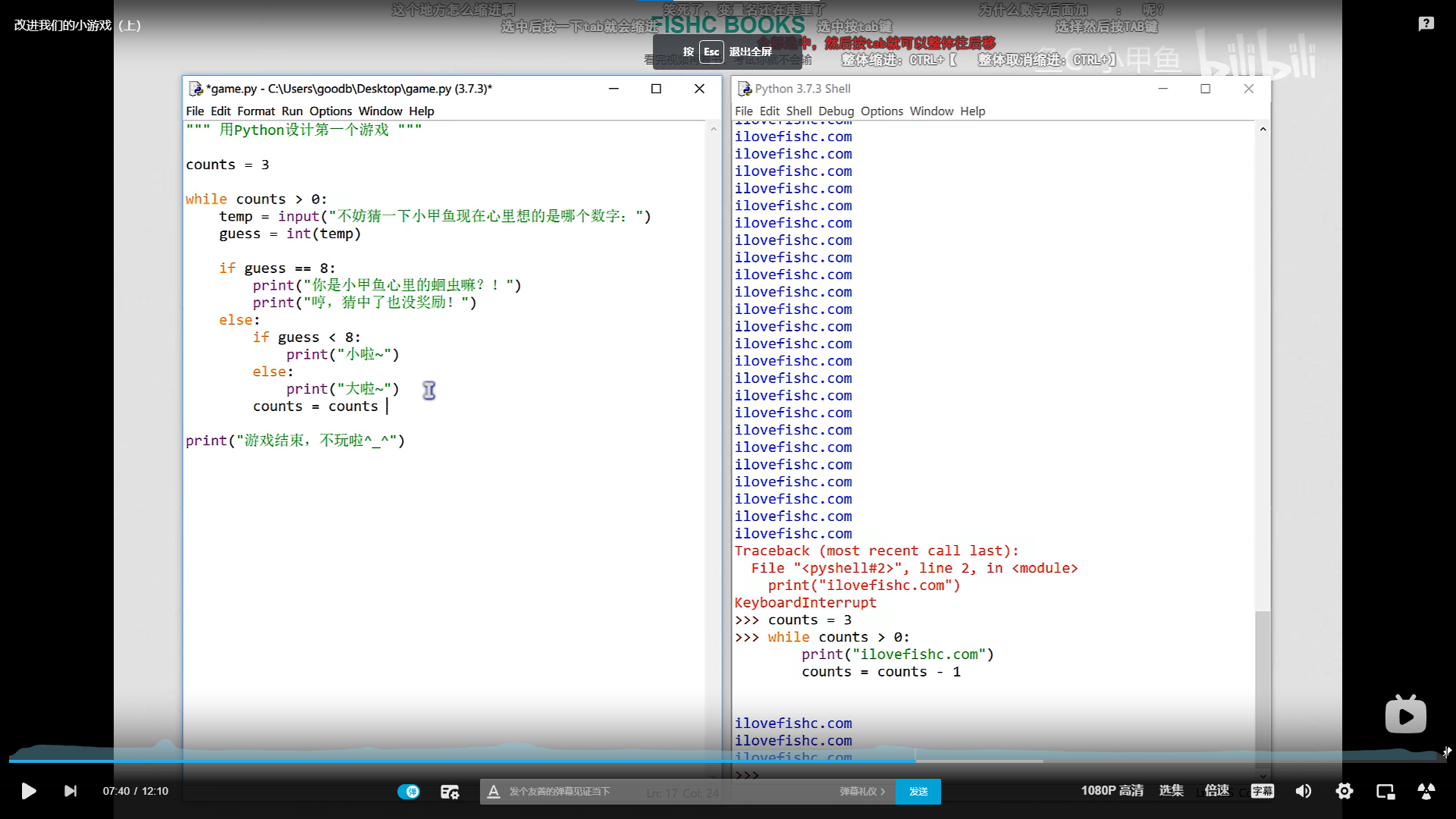Open Help menu in game.py editor
Image resolution: width=1456 pixels, height=819 pixels.
(x=422, y=111)
